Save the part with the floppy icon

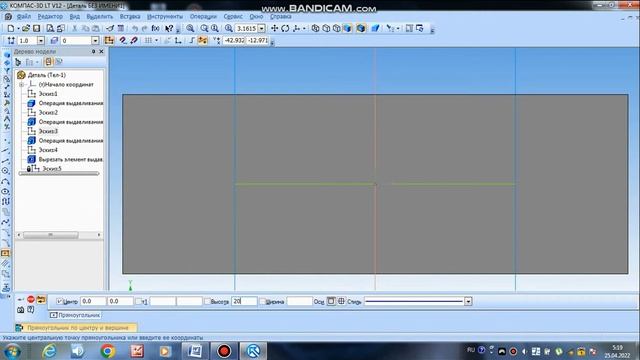[37, 28]
